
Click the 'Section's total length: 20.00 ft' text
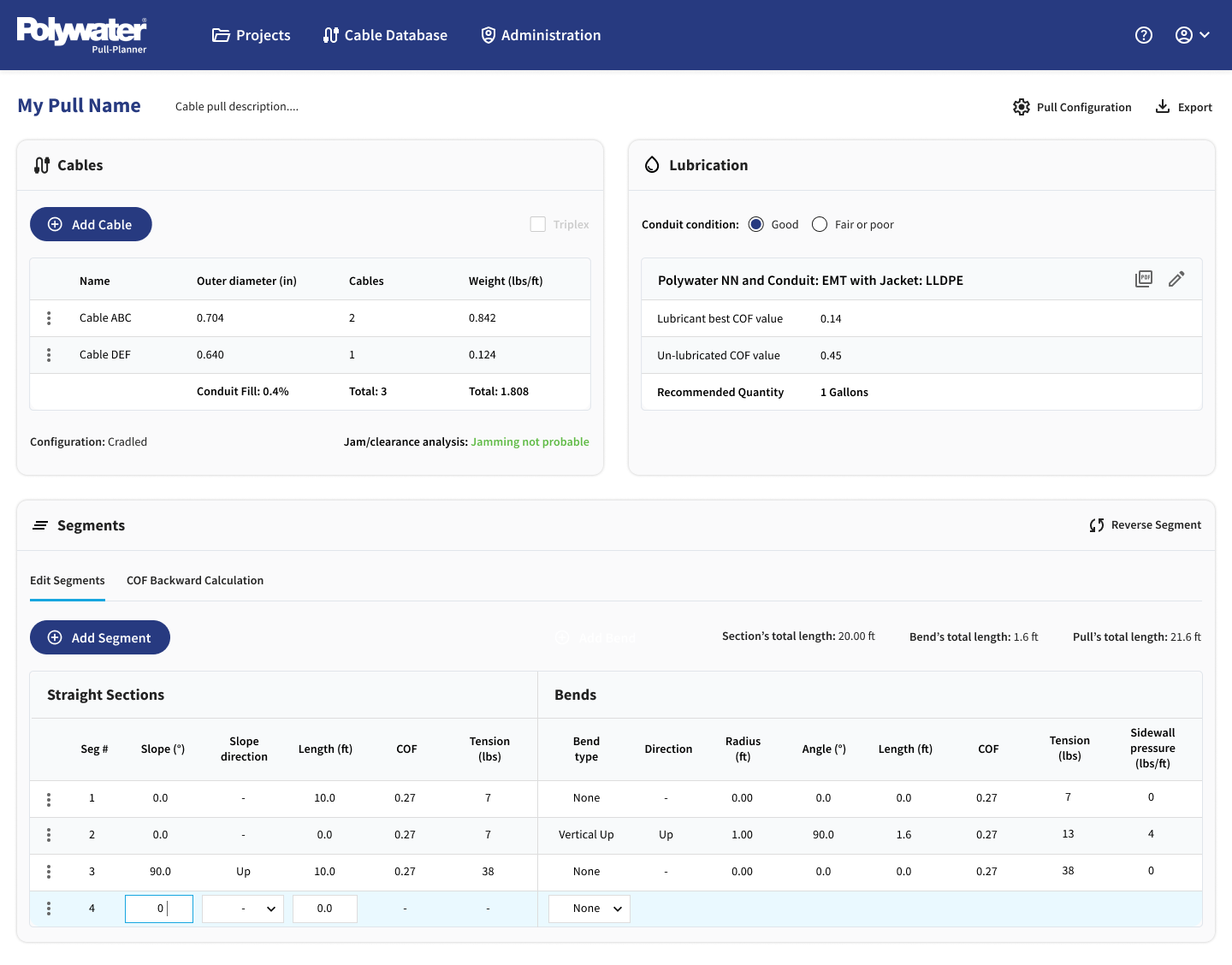pos(798,636)
